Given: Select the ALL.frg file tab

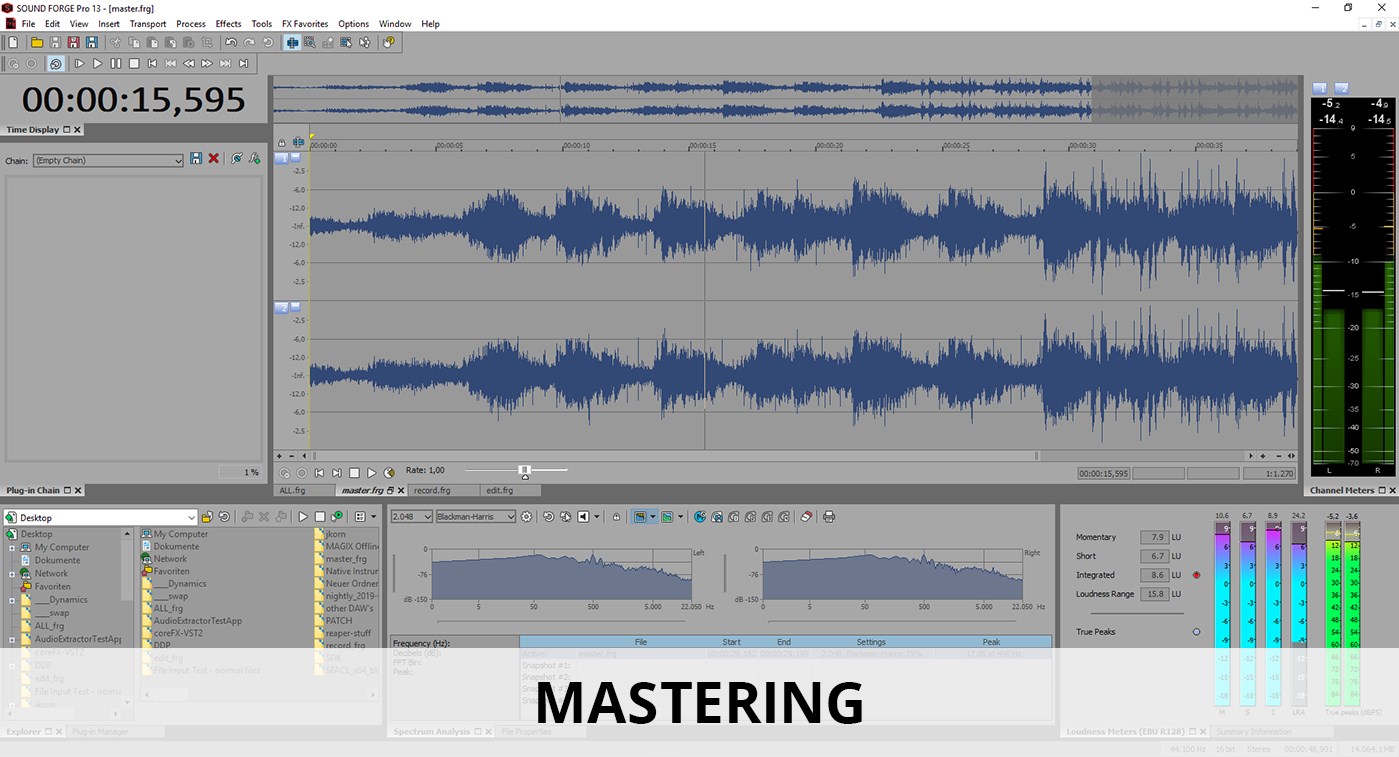Looking at the screenshot, I should (x=293, y=491).
